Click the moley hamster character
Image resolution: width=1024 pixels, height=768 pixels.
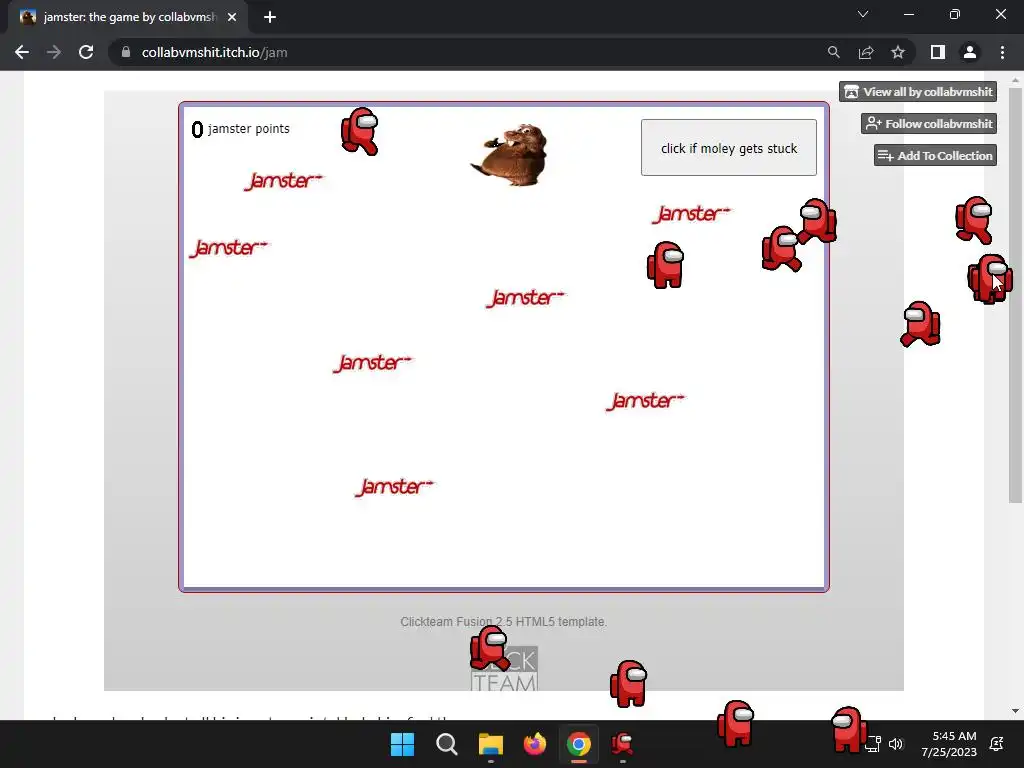tap(511, 155)
